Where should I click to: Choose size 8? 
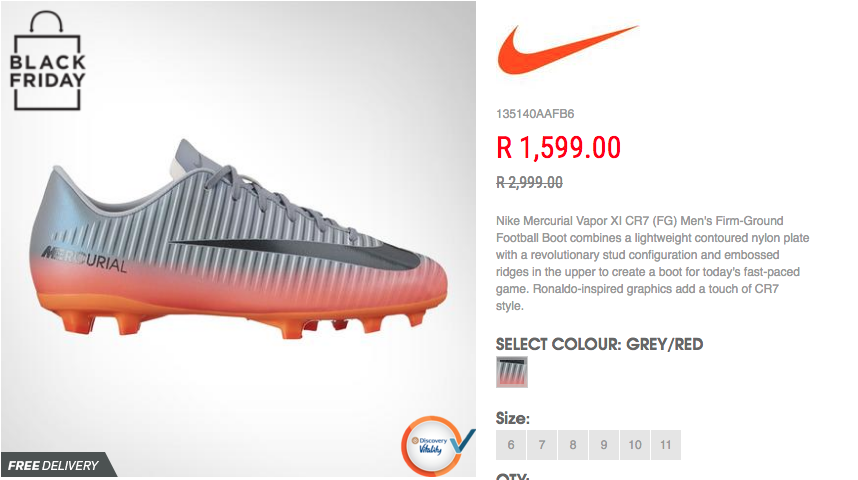coord(573,445)
